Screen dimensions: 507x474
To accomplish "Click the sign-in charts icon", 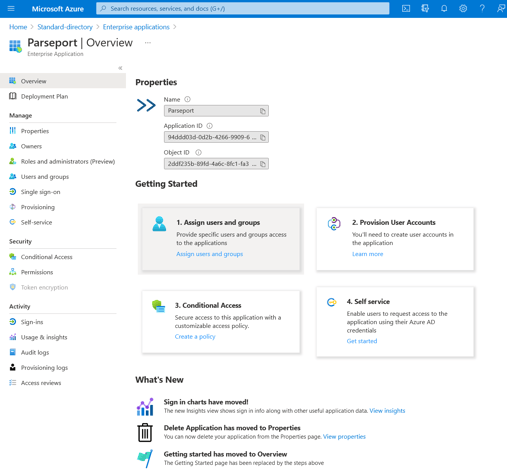I will (x=145, y=407).
